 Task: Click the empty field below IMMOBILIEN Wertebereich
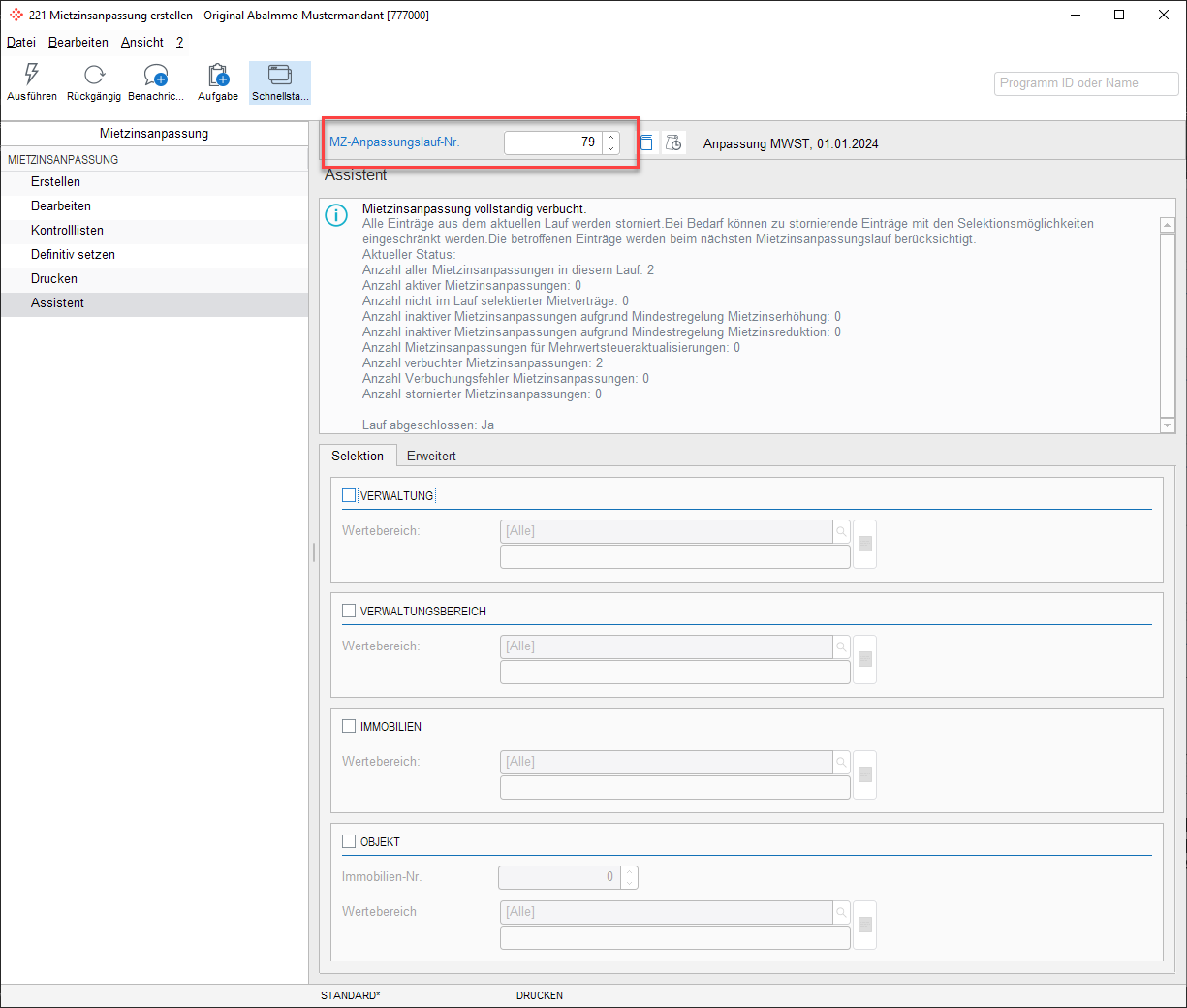click(675, 787)
